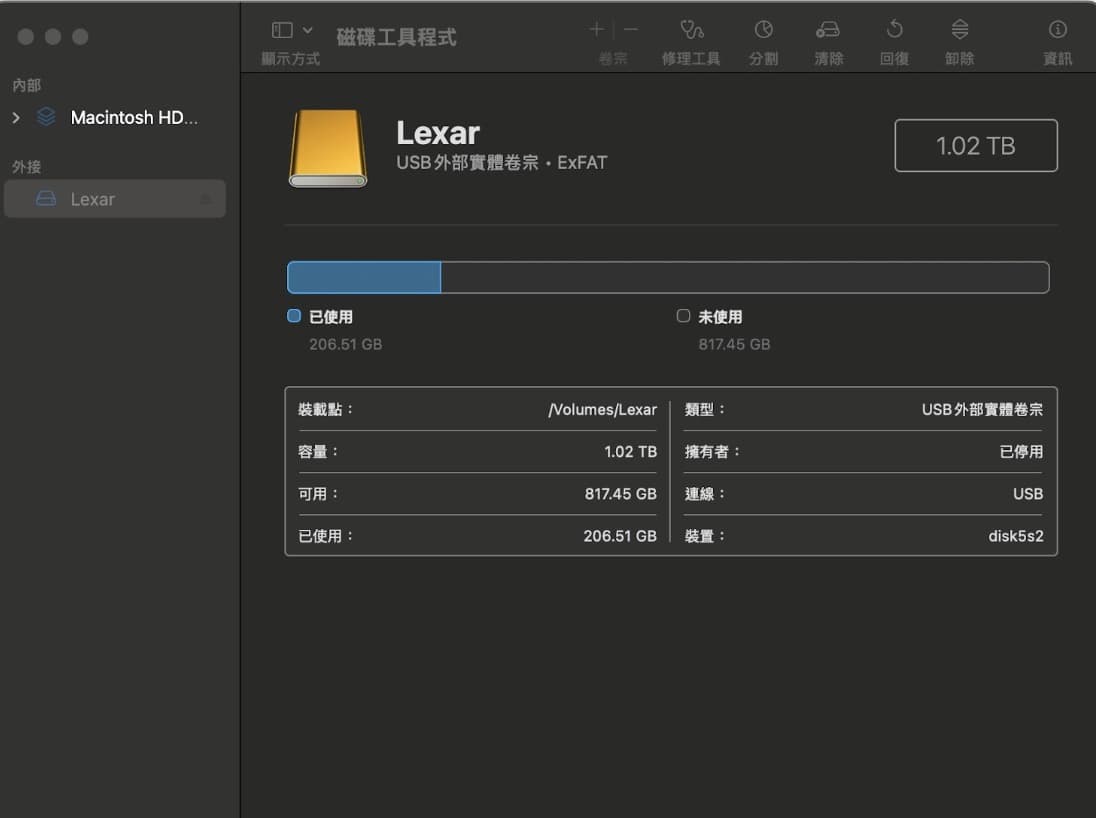
Task: Click the Macintosh HD volume stack icon
Action: tap(46, 117)
